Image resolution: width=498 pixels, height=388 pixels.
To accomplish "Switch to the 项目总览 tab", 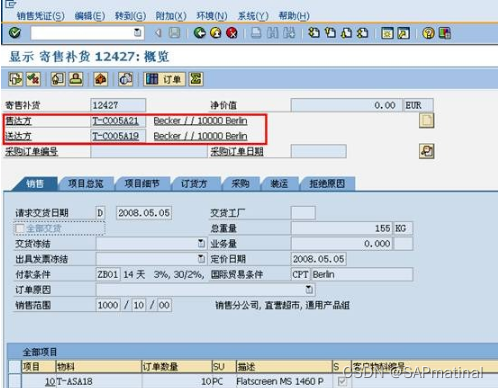I will tap(86, 184).
